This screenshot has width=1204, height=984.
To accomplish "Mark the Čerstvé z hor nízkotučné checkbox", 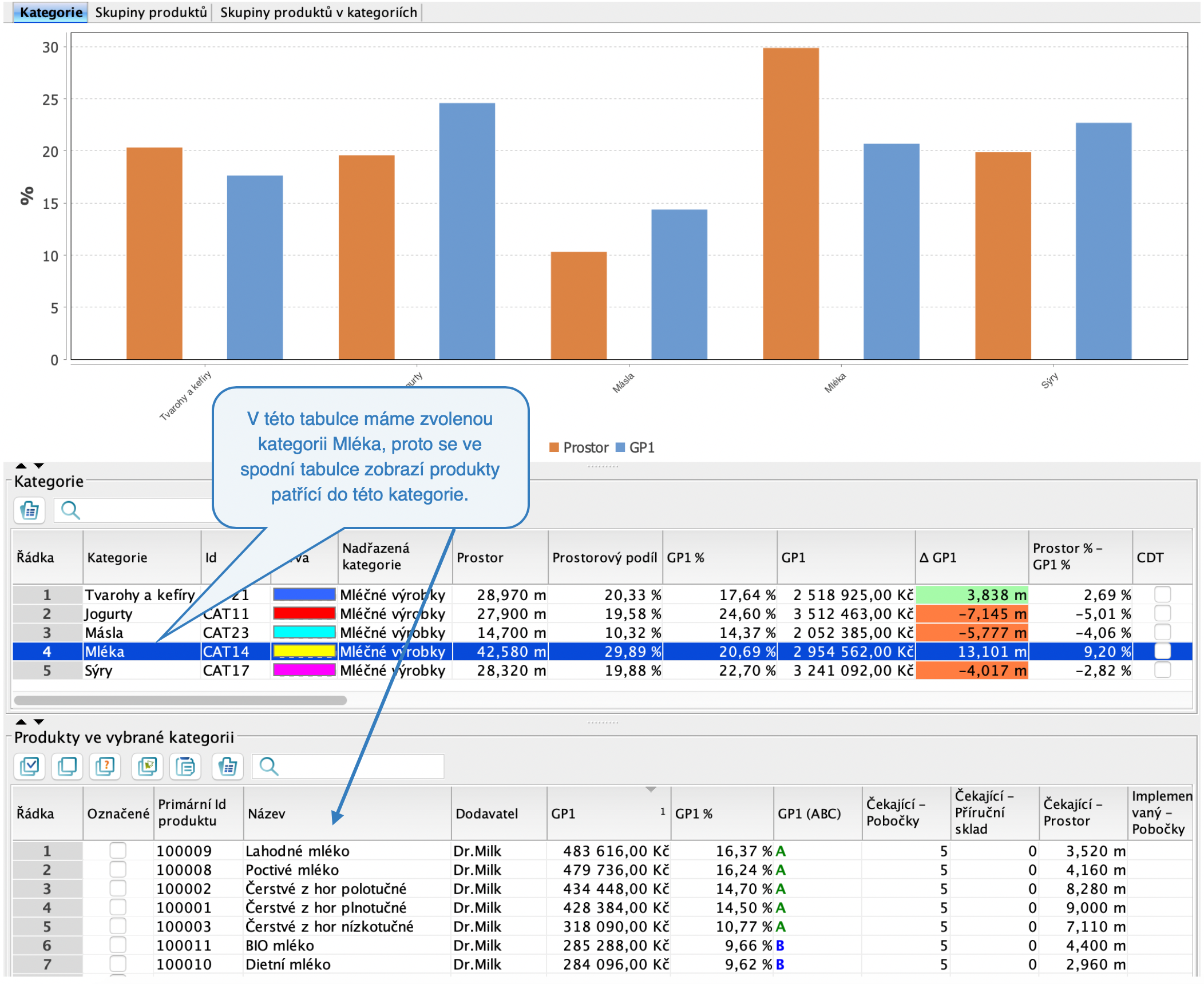I will click(x=118, y=926).
